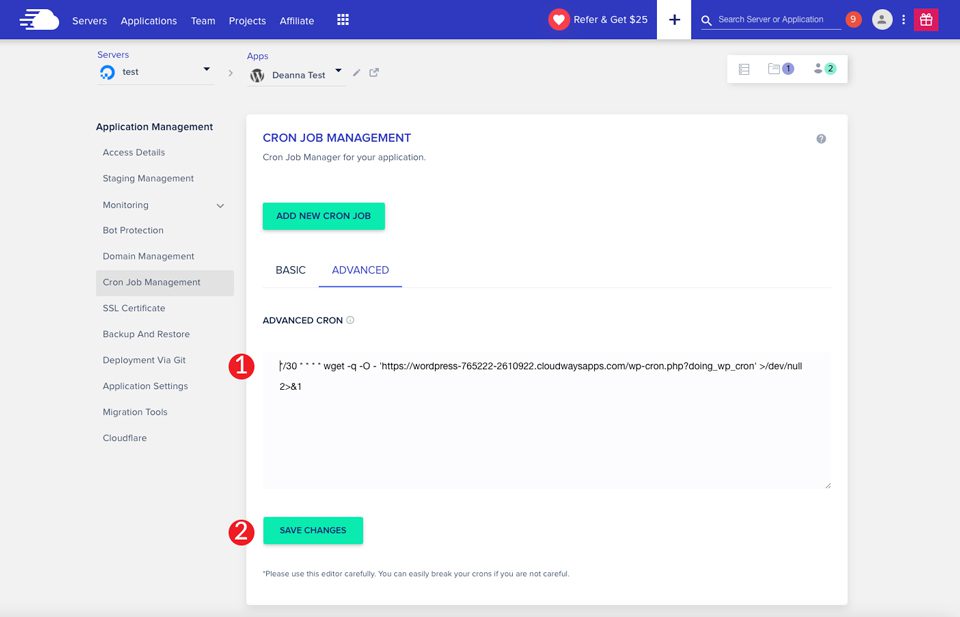Open the Cloudways logo home icon

40,19
